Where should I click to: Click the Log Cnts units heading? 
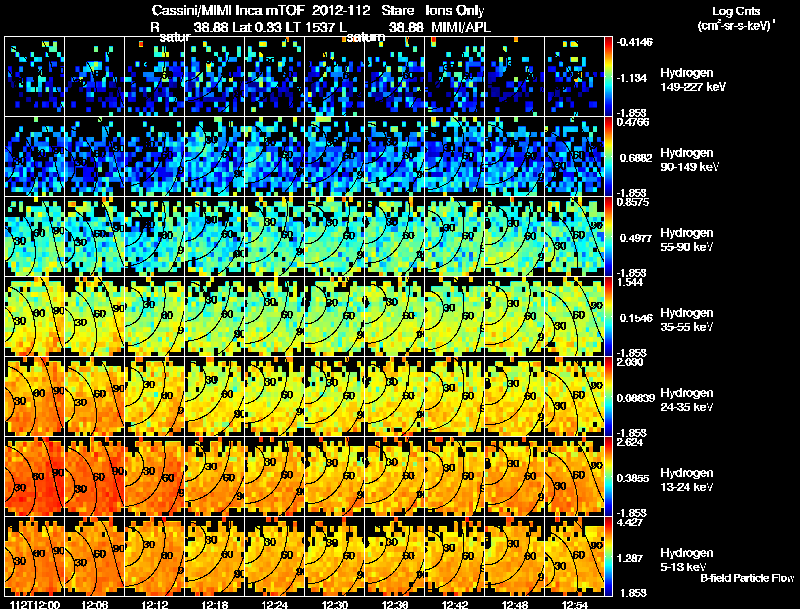pos(736,18)
